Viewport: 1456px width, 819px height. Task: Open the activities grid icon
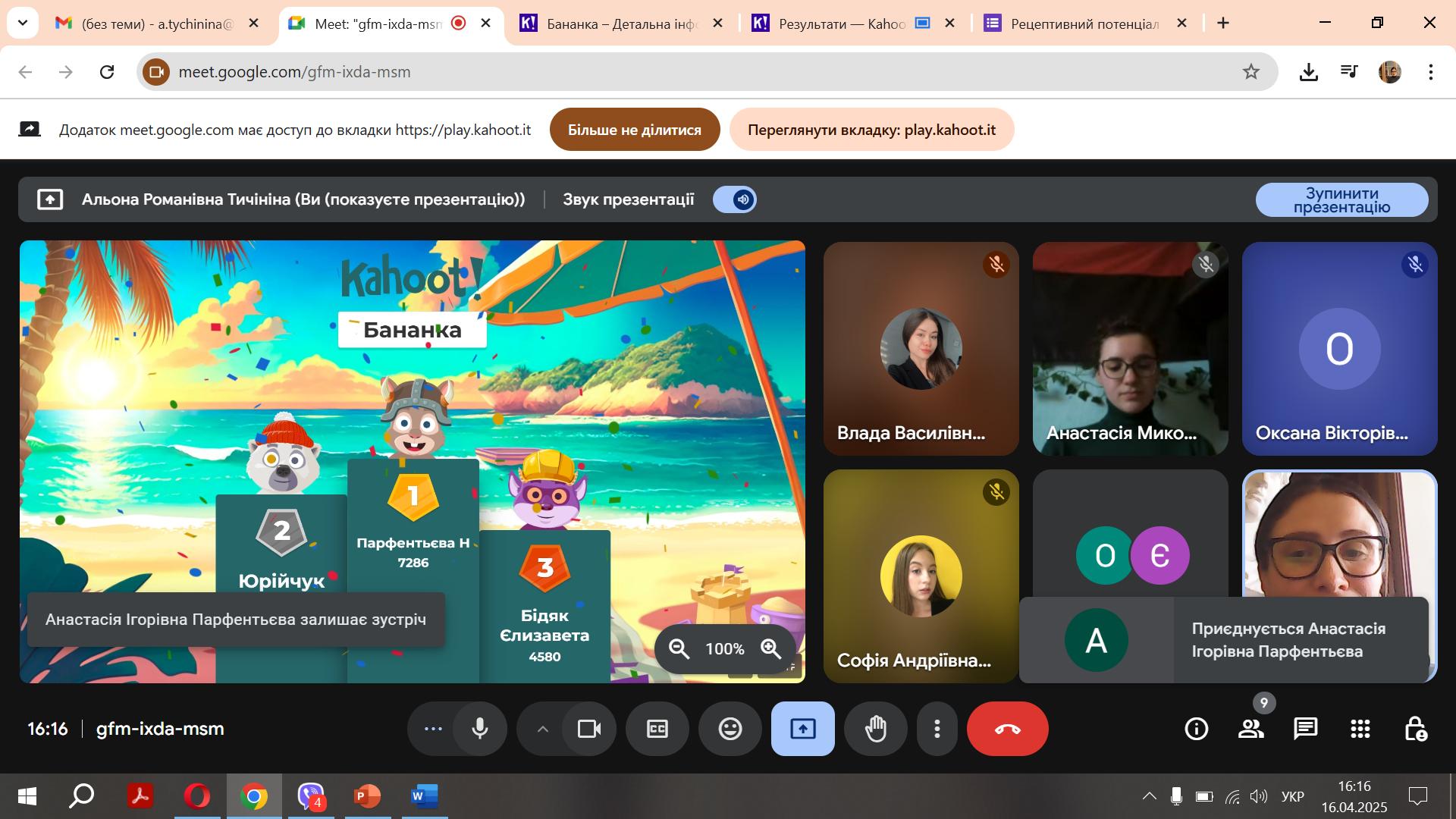point(1360,729)
